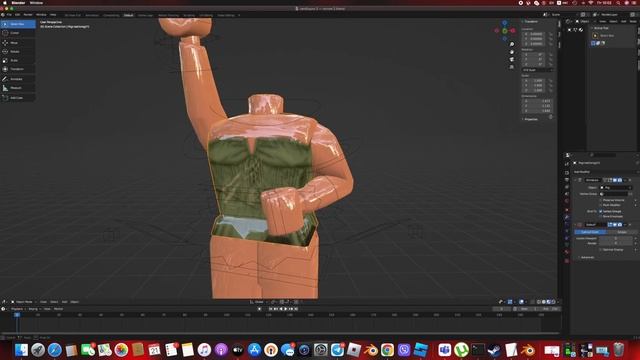The image size is (640, 360).
Task: Toggle Subdivision modifier viewport display icon
Action: (x=615, y=224)
